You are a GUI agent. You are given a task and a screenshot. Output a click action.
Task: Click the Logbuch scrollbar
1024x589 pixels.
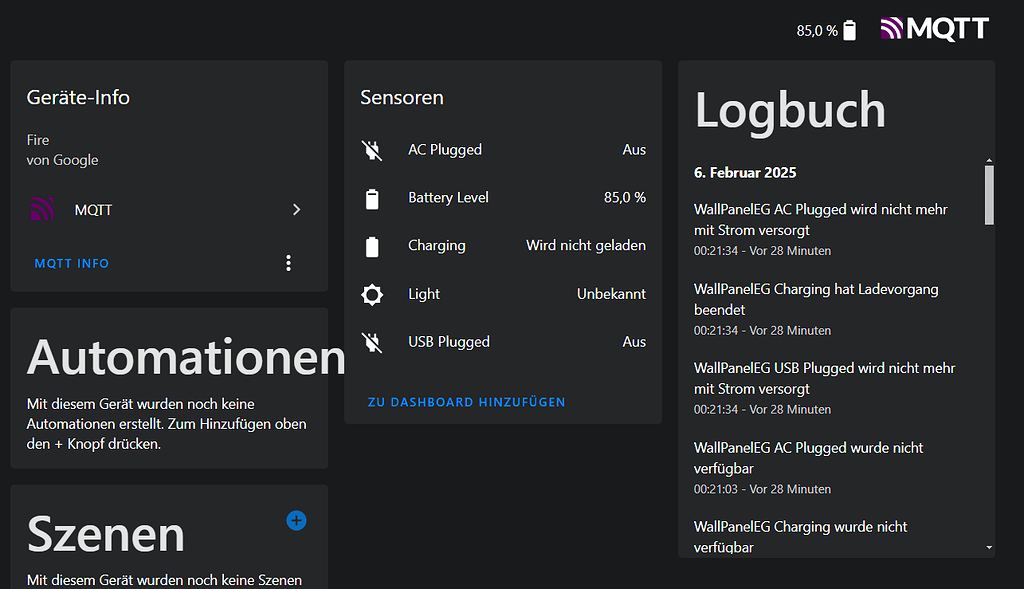pyautogui.click(x=989, y=195)
